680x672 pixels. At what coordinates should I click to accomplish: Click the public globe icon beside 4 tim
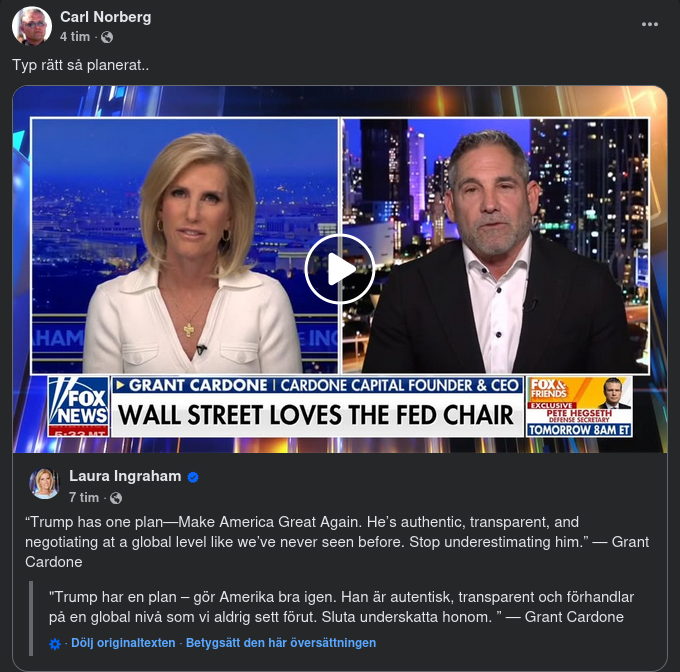coord(107,37)
